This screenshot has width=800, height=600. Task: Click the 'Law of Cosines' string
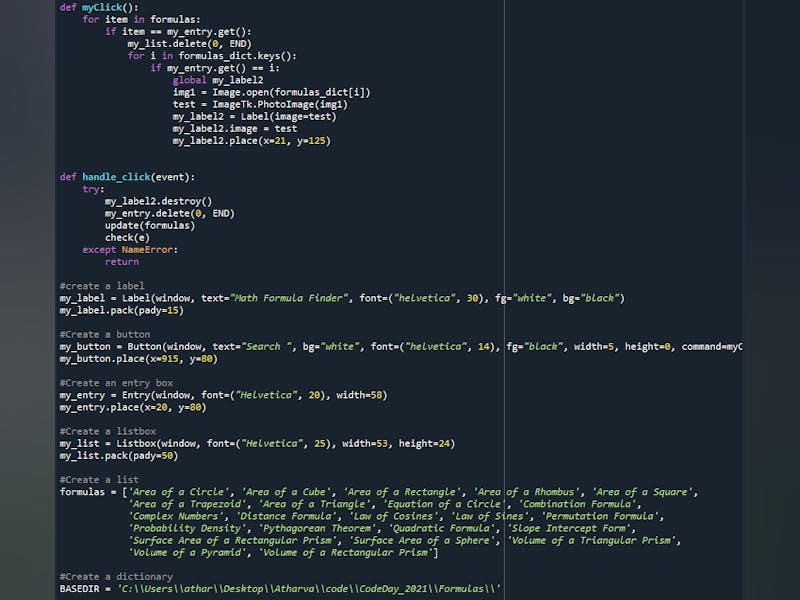tap(393, 516)
